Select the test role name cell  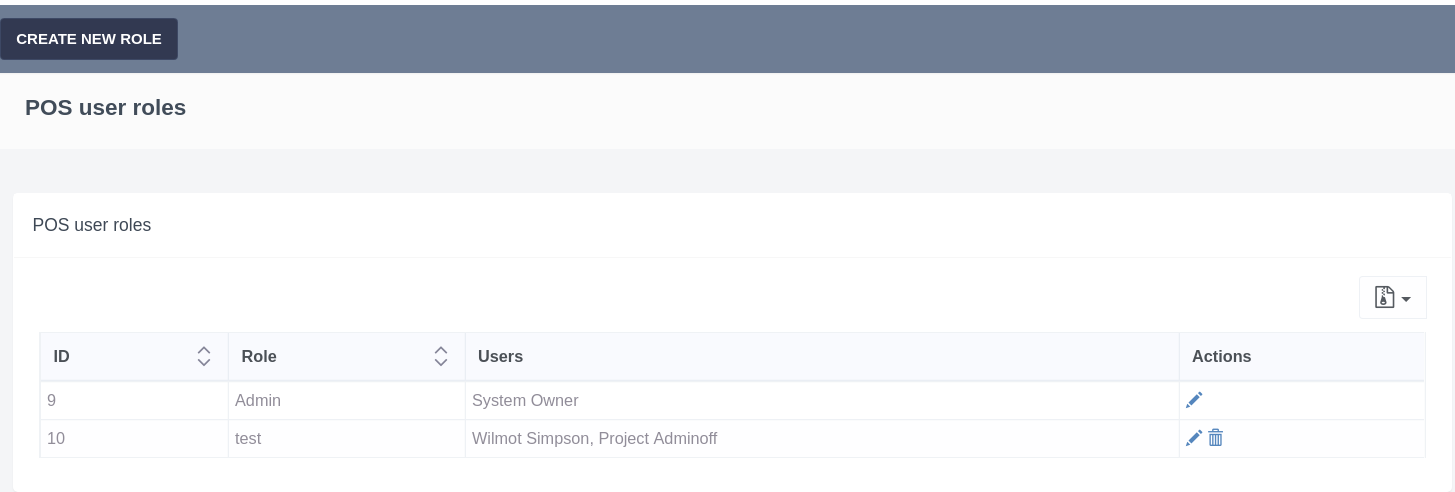[248, 438]
